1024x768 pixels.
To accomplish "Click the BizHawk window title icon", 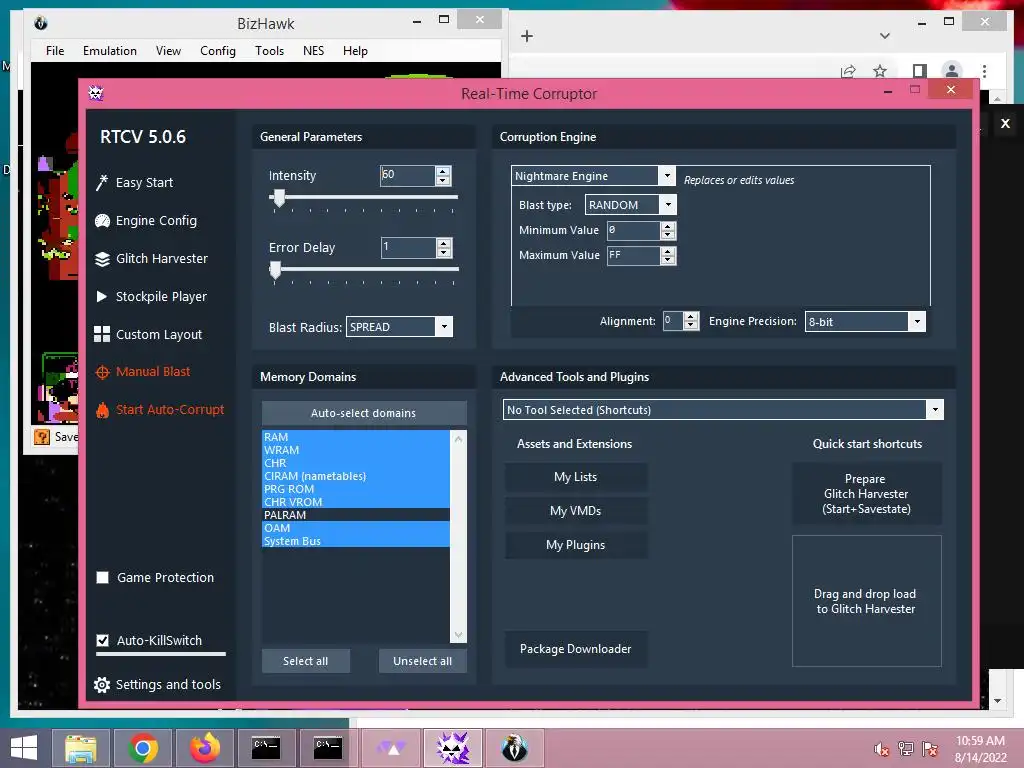I will coord(40,23).
